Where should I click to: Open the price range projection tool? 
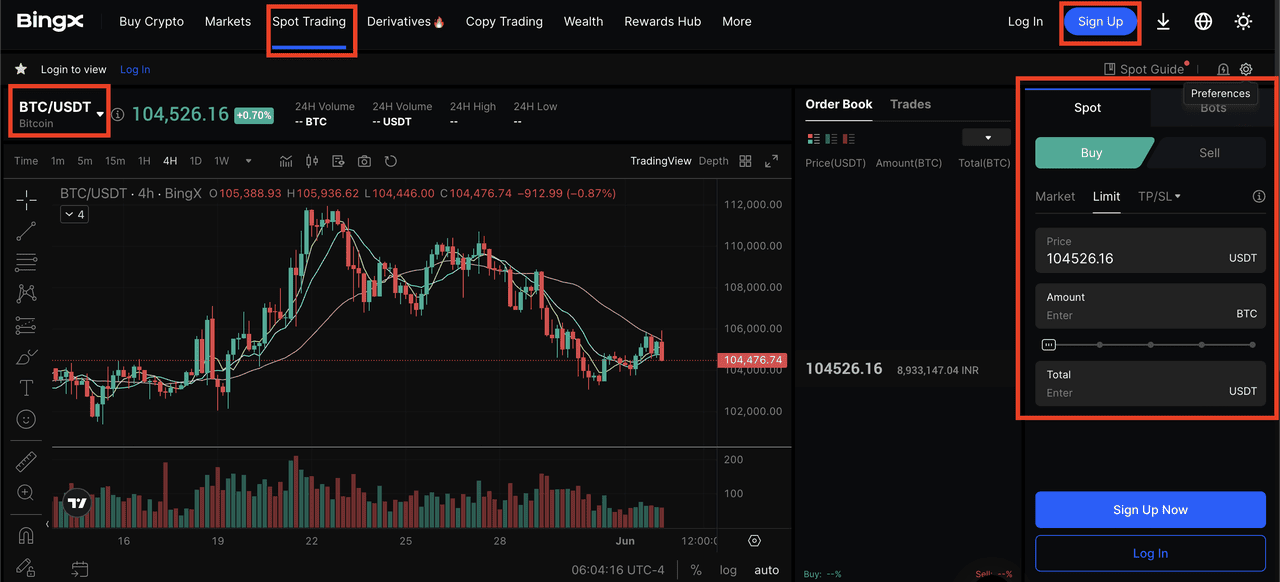coord(26,326)
